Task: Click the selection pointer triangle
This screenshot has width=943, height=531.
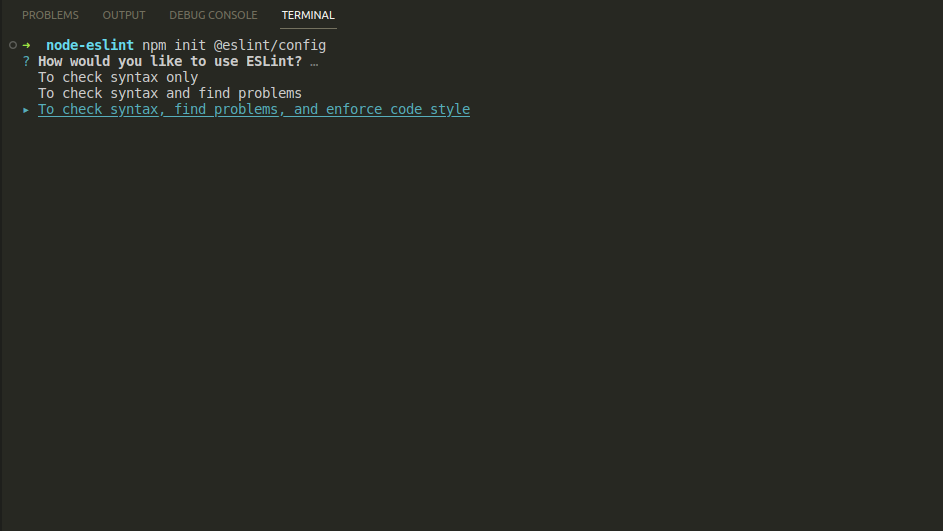Action: coord(26,110)
